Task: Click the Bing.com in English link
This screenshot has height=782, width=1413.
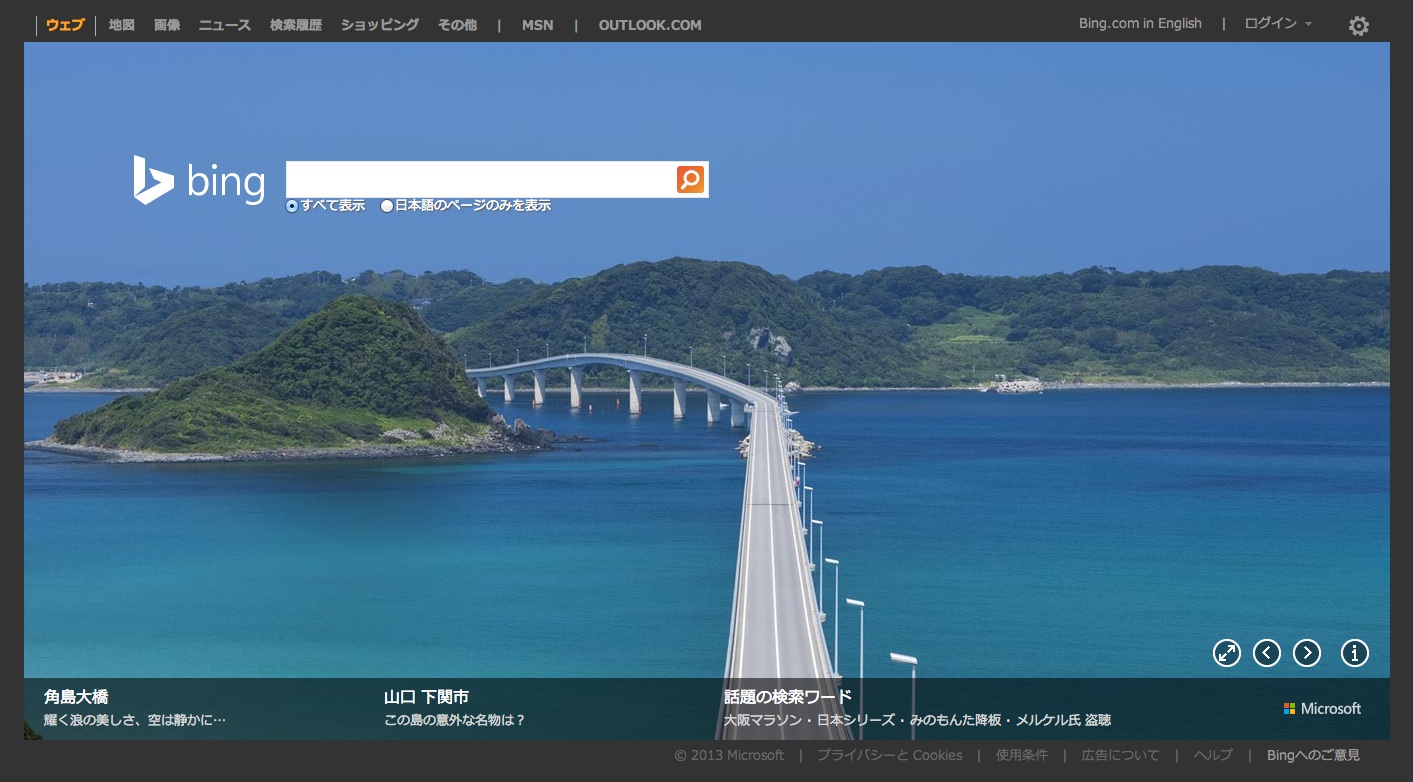Action: tap(1139, 24)
